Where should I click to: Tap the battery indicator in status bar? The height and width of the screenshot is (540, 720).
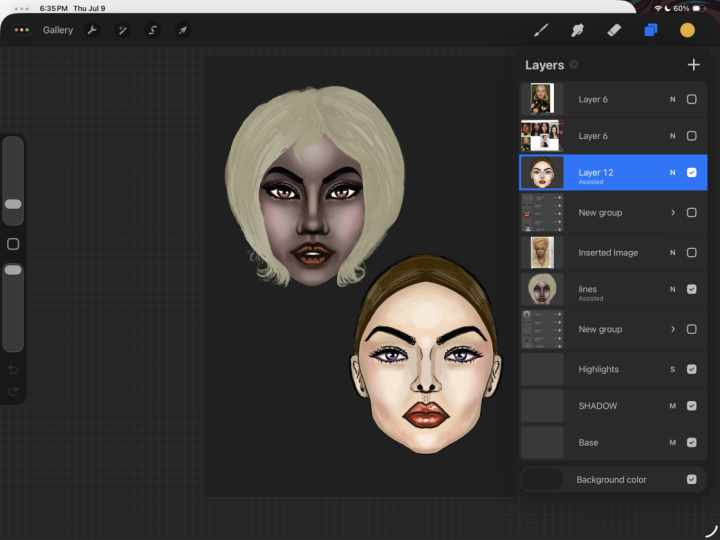[x=698, y=8]
